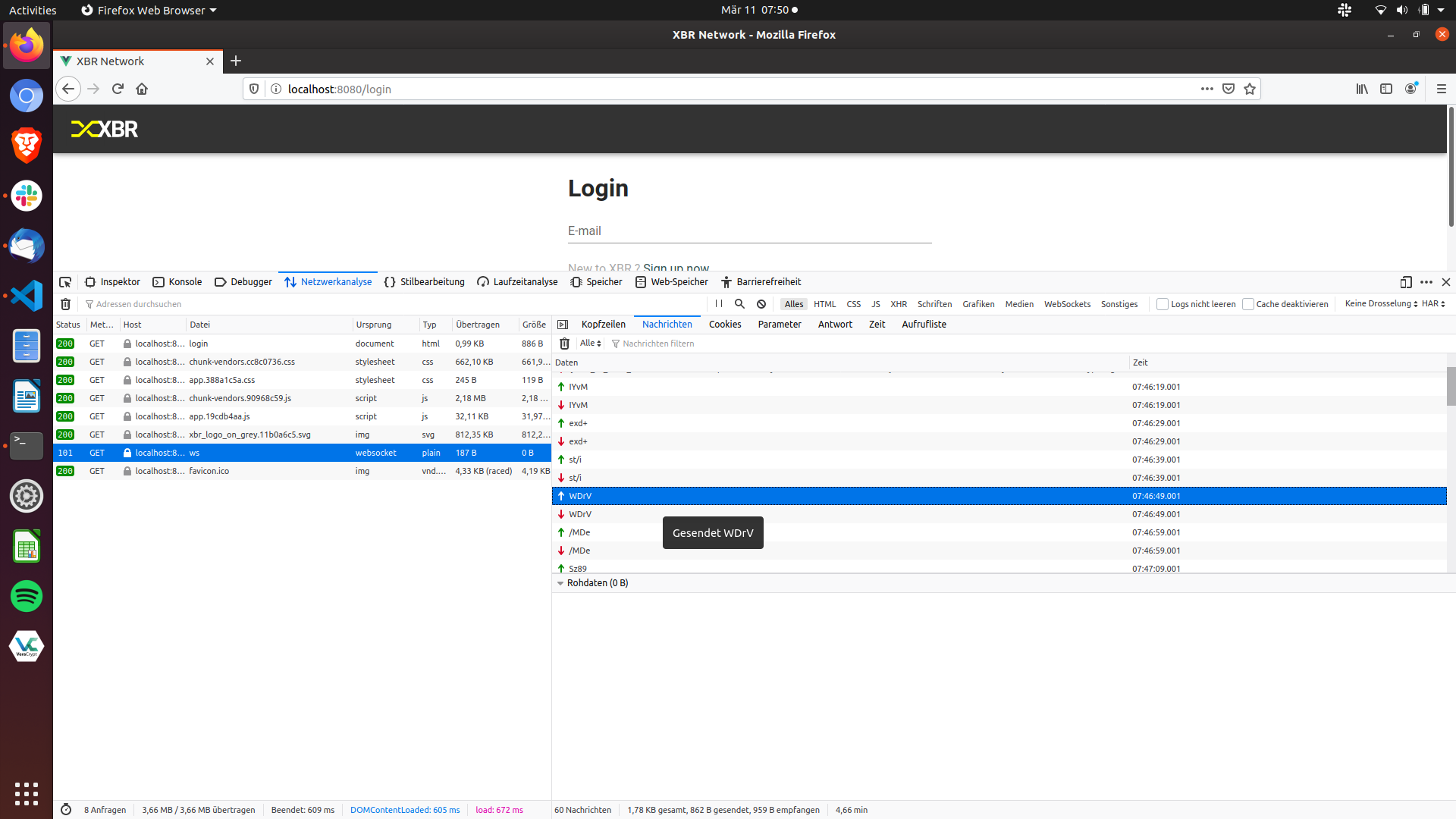Image resolution: width=1456 pixels, height=819 pixels.
Task: Follow the Sign up now link
Action: [675, 268]
